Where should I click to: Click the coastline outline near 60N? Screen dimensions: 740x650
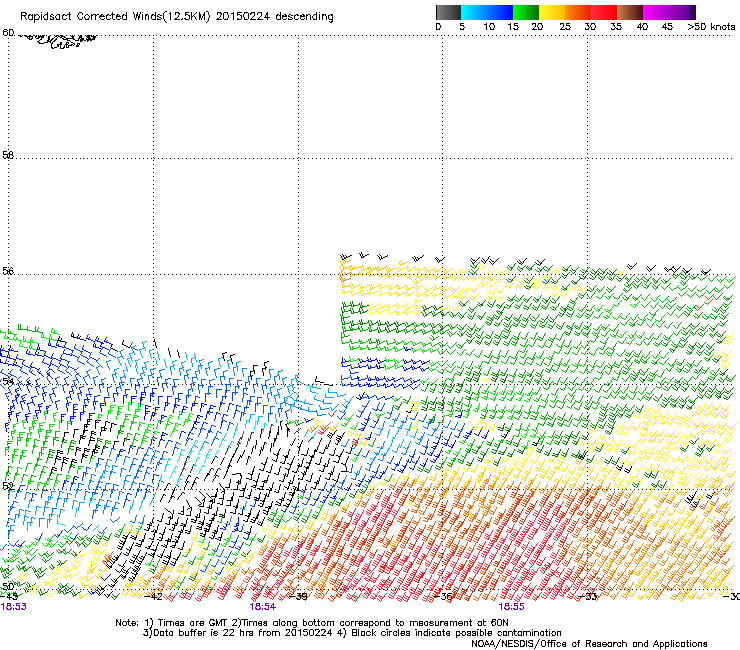click(57, 40)
